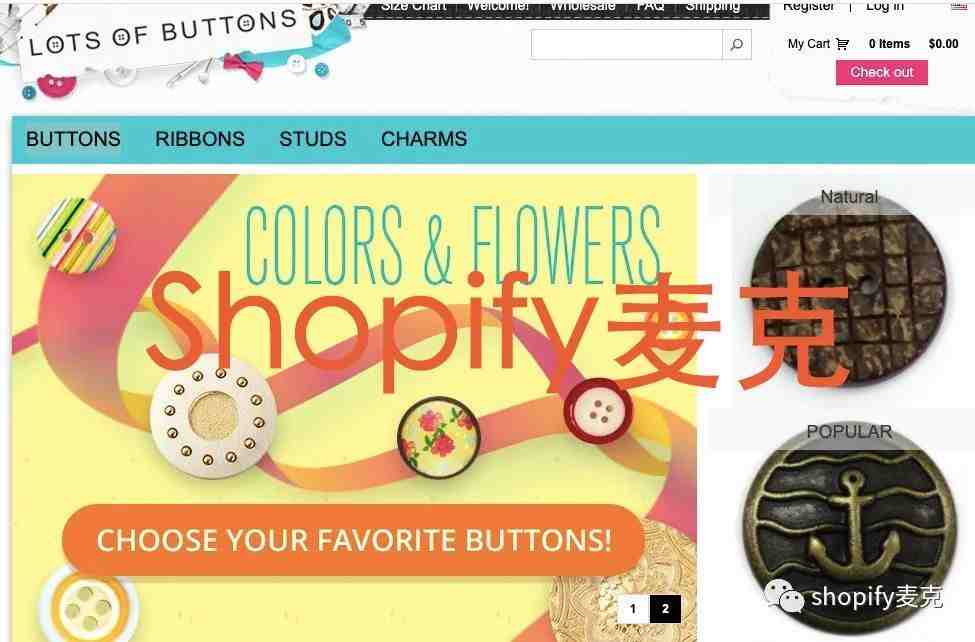The image size is (975, 642).
Task: Go to banner slide 2
Action: [x=665, y=608]
